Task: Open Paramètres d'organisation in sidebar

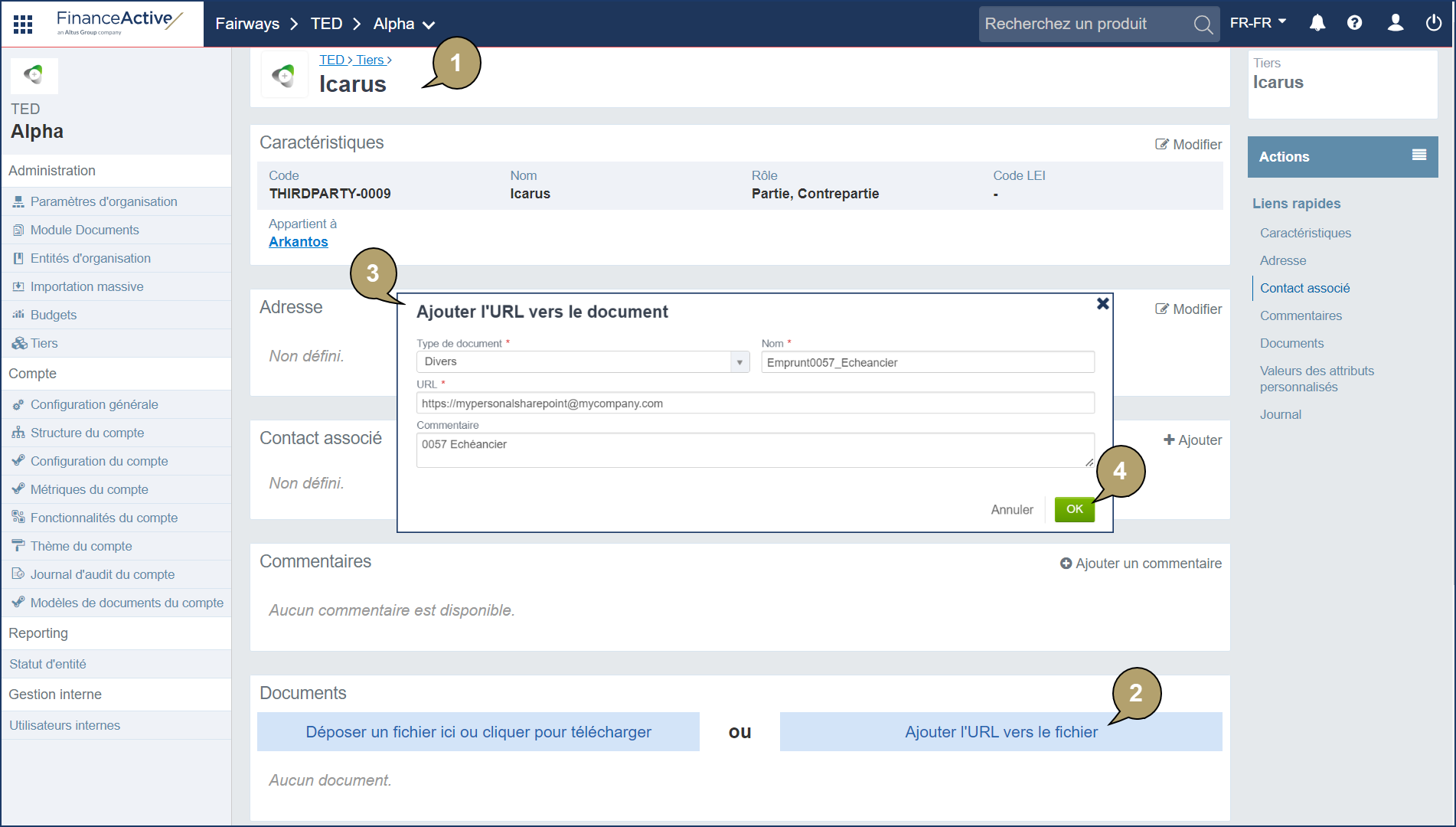Action: pos(103,201)
